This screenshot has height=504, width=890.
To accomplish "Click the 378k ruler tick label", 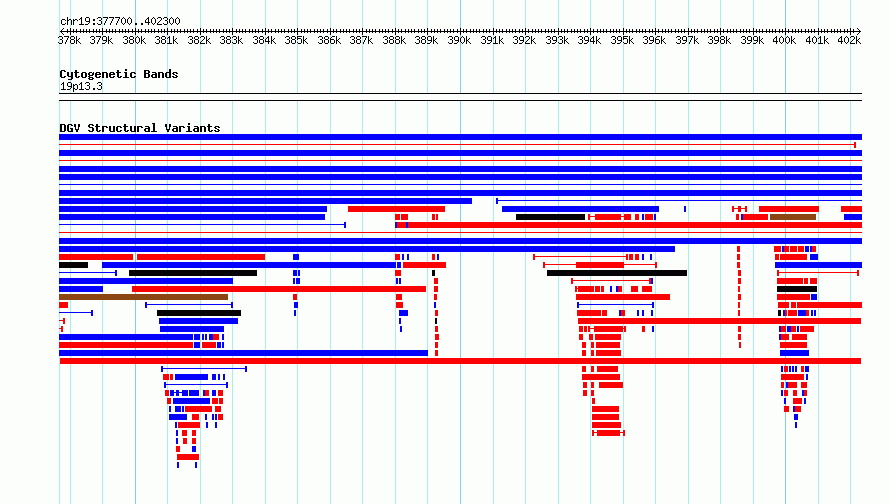I will 69,40.
